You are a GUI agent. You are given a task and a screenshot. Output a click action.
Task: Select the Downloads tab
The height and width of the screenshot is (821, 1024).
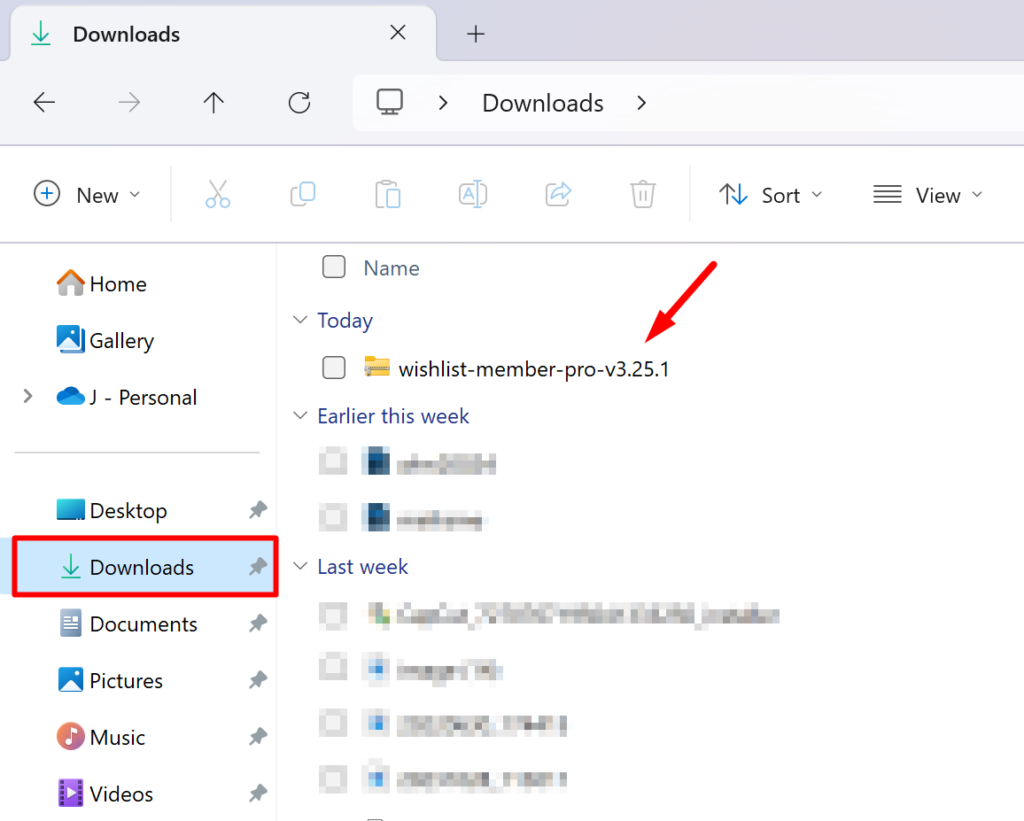click(x=223, y=34)
